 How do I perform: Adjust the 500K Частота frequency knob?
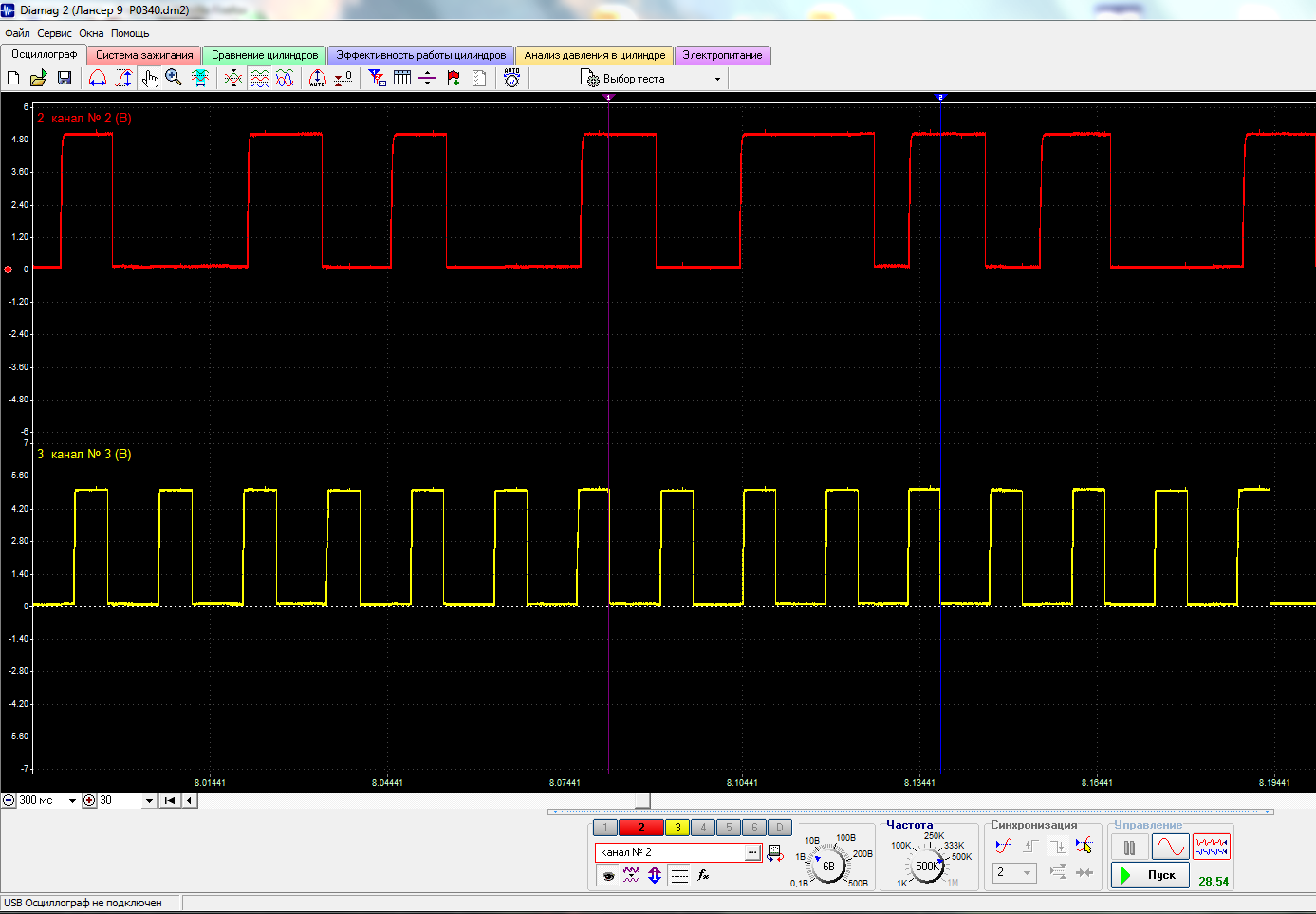click(x=926, y=866)
